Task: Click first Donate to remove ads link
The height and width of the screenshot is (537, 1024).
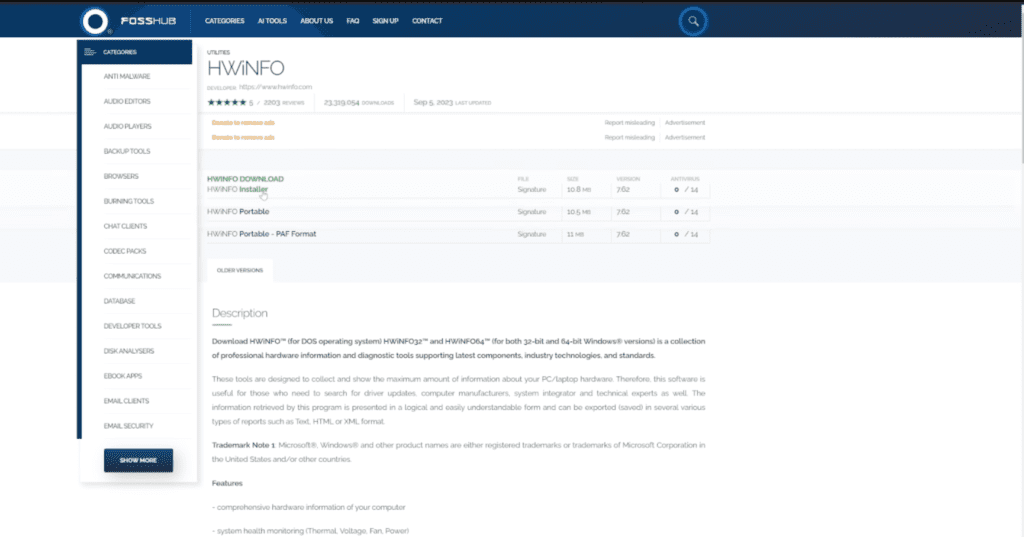Action: pyautogui.click(x=243, y=123)
